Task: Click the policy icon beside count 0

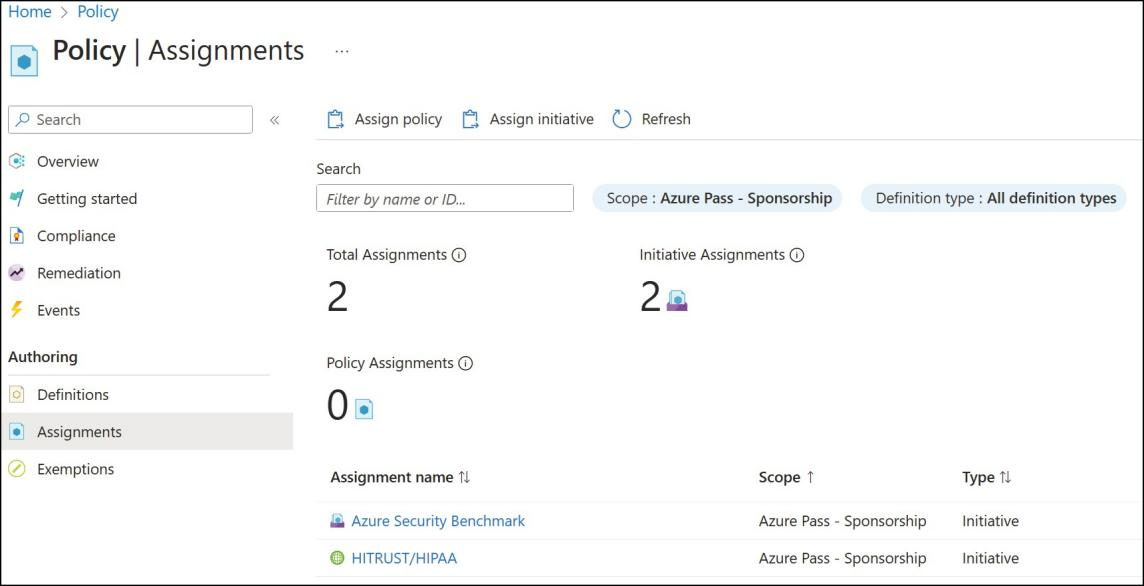Action: pyautogui.click(x=364, y=409)
